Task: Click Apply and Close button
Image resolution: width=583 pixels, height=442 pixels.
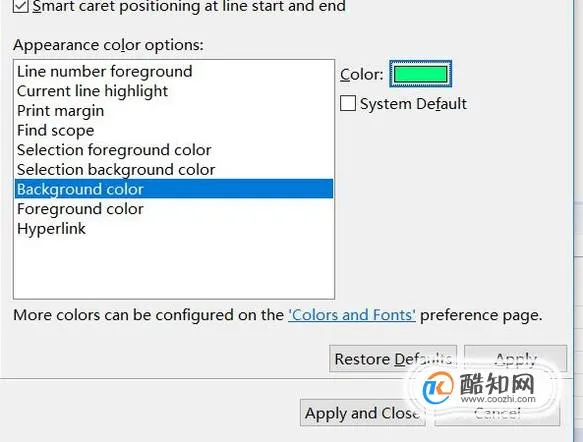Action: (x=363, y=413)
